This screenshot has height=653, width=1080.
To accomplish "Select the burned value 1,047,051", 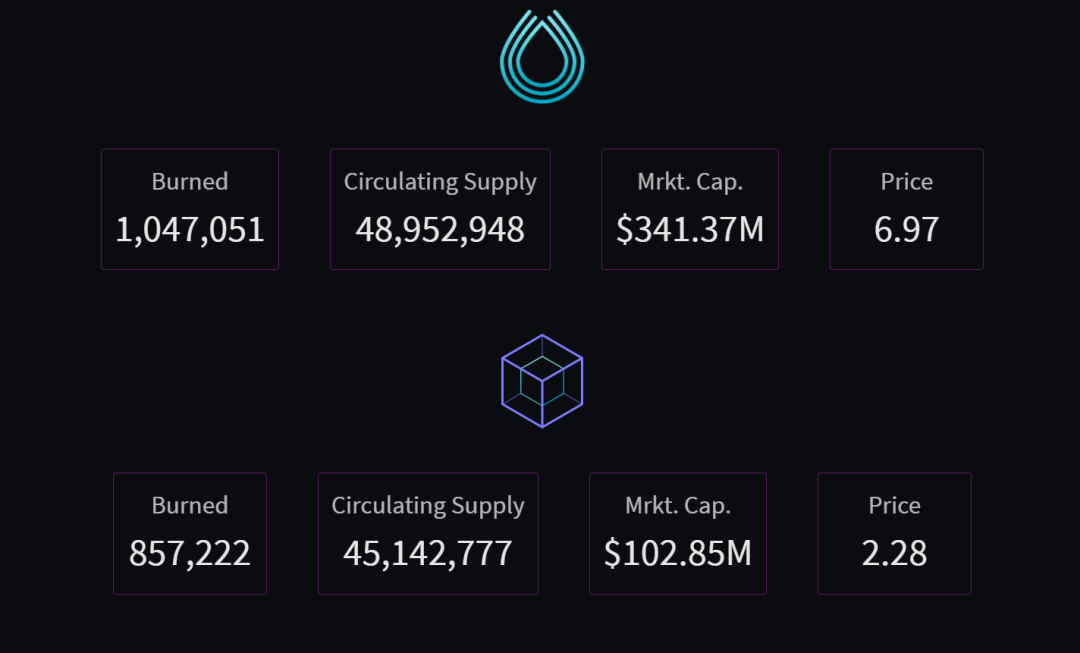I will pyautogui.click(x=190, y=230).
